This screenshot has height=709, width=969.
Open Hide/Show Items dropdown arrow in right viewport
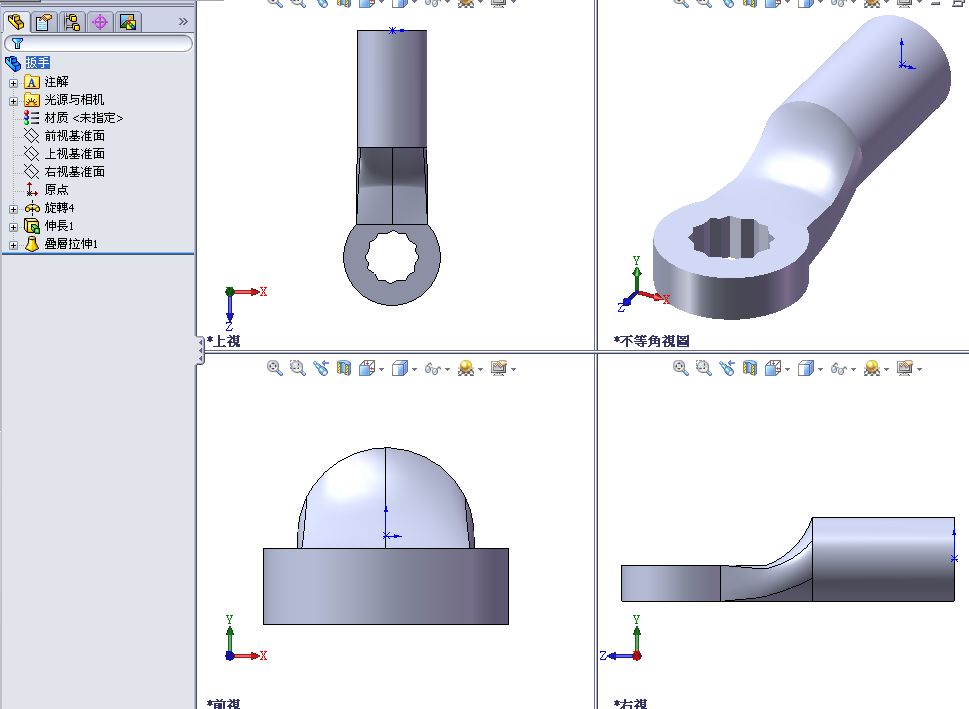click(853, 370)
